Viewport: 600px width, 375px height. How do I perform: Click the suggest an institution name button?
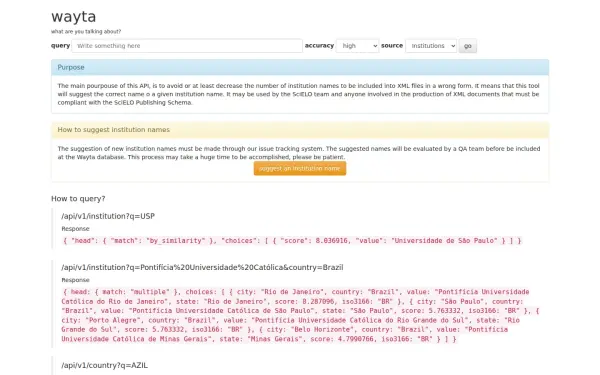point(300,168)
